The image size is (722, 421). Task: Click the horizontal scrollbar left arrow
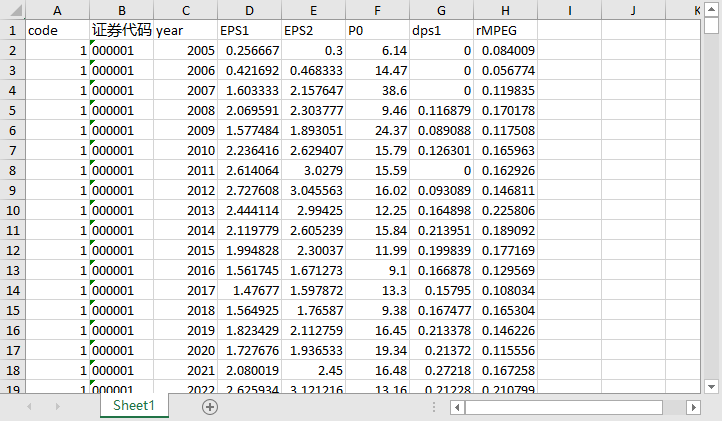457,407
